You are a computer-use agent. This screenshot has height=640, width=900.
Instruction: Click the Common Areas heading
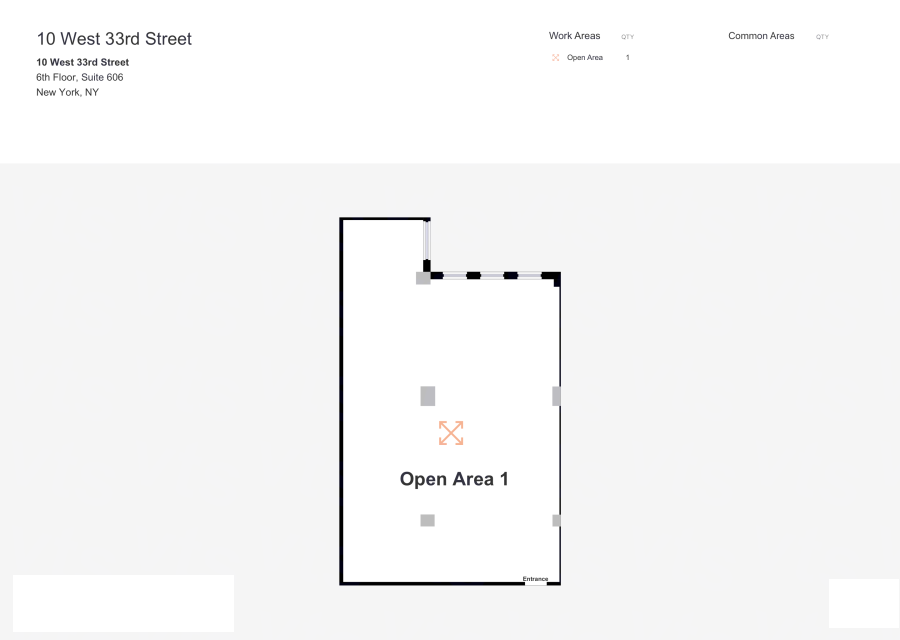click(761, 36)
